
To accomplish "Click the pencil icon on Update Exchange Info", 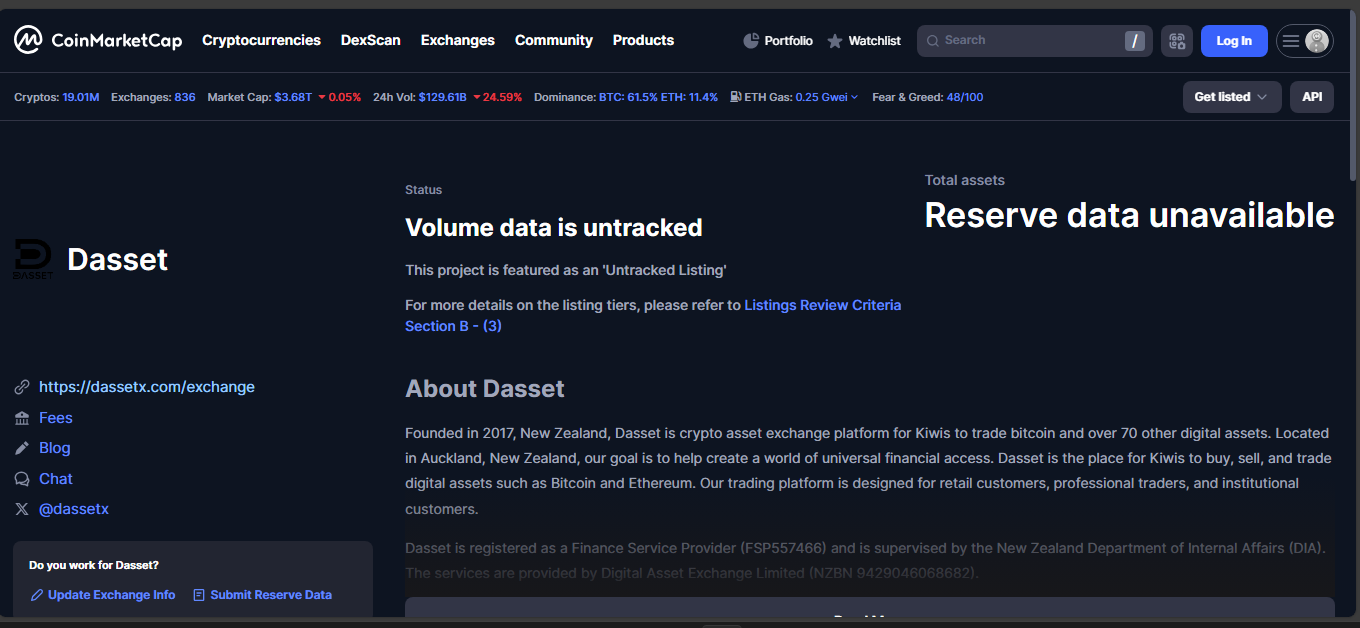I will tap(37, 595).
